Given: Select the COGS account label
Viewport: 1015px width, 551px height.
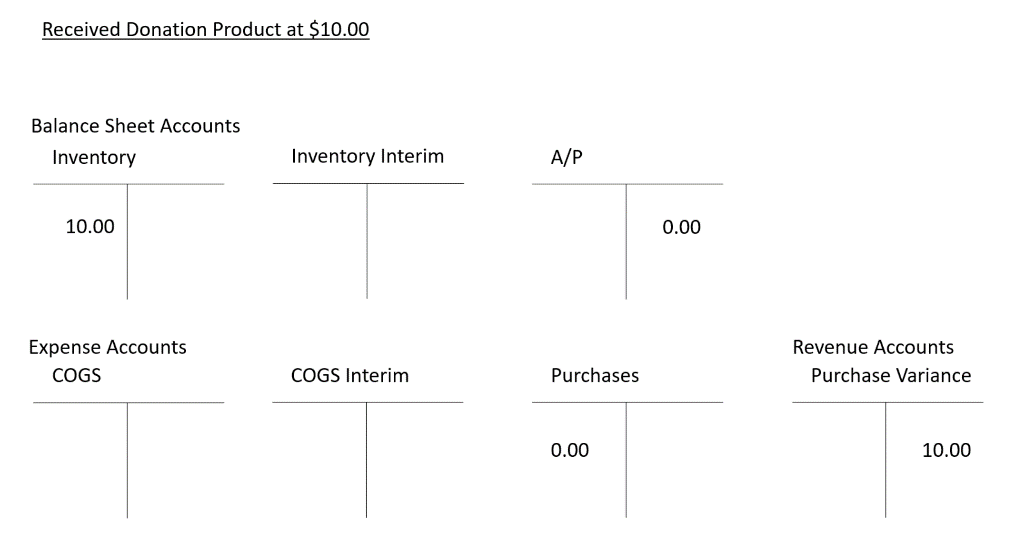Looking at the screenshot, I should tap(76, 376).
